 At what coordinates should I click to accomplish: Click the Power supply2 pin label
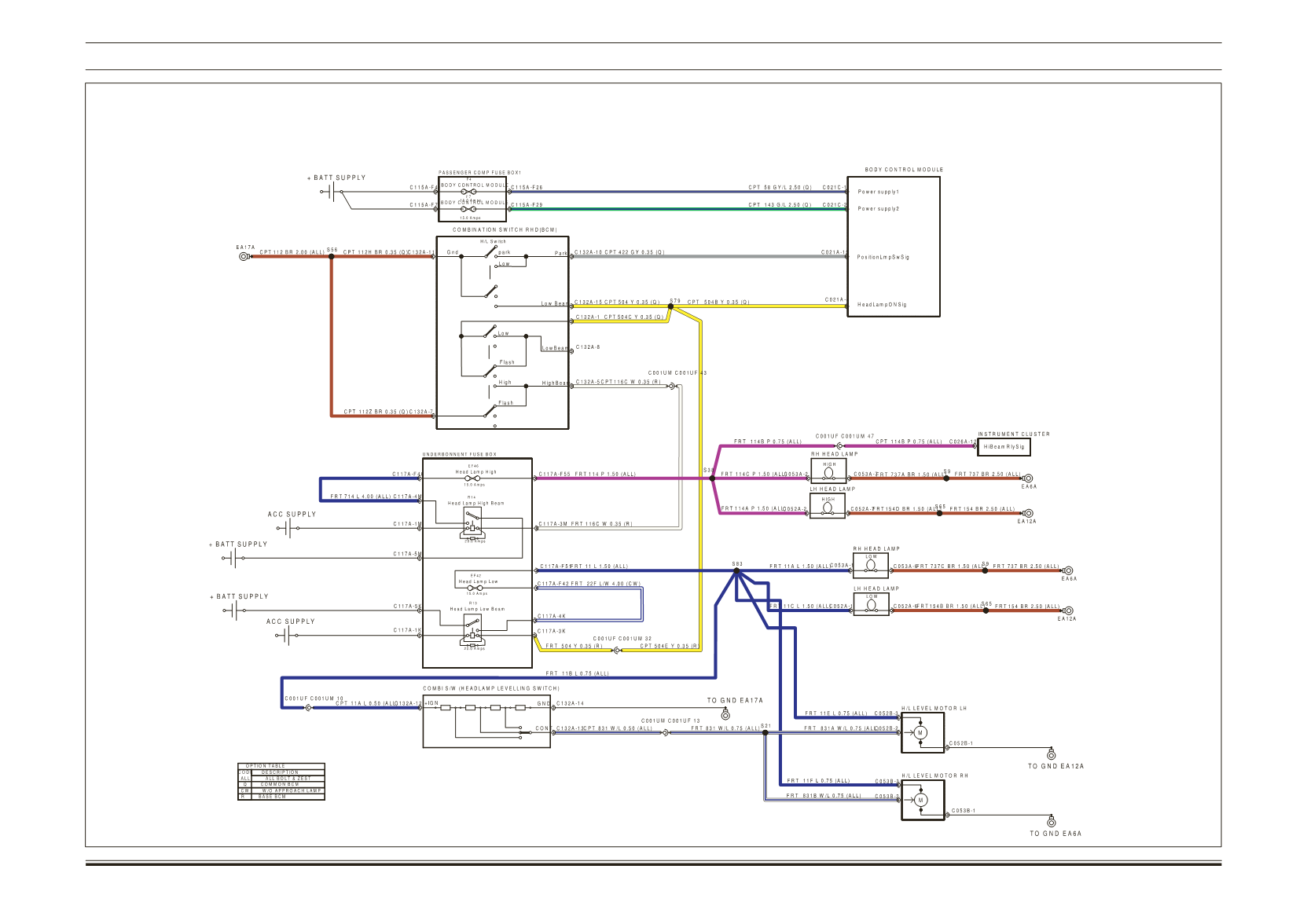tap(878, 209)
